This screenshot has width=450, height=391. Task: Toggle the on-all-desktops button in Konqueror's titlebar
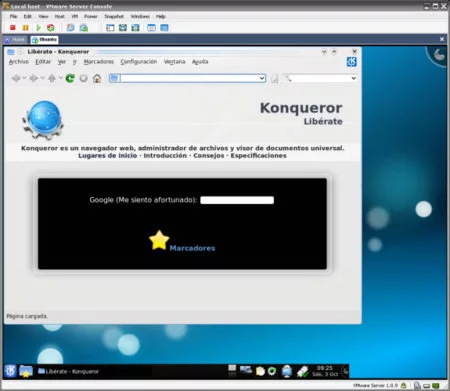click(x=20, y=52)
